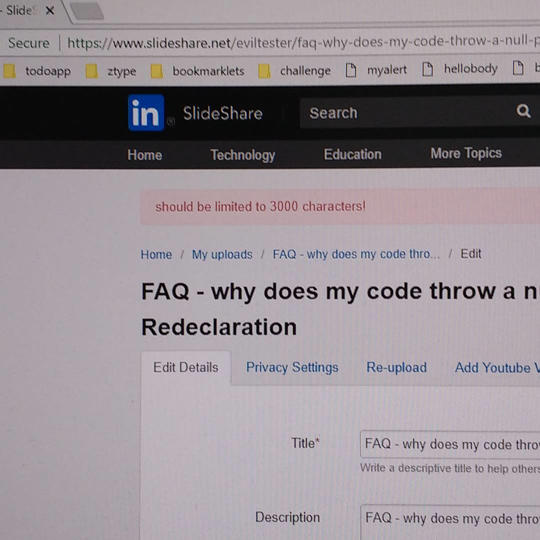Run the myalert bookmark
The width and height of the screenshot is (540, 540).
pyautogui.click(x=376, y=70)
